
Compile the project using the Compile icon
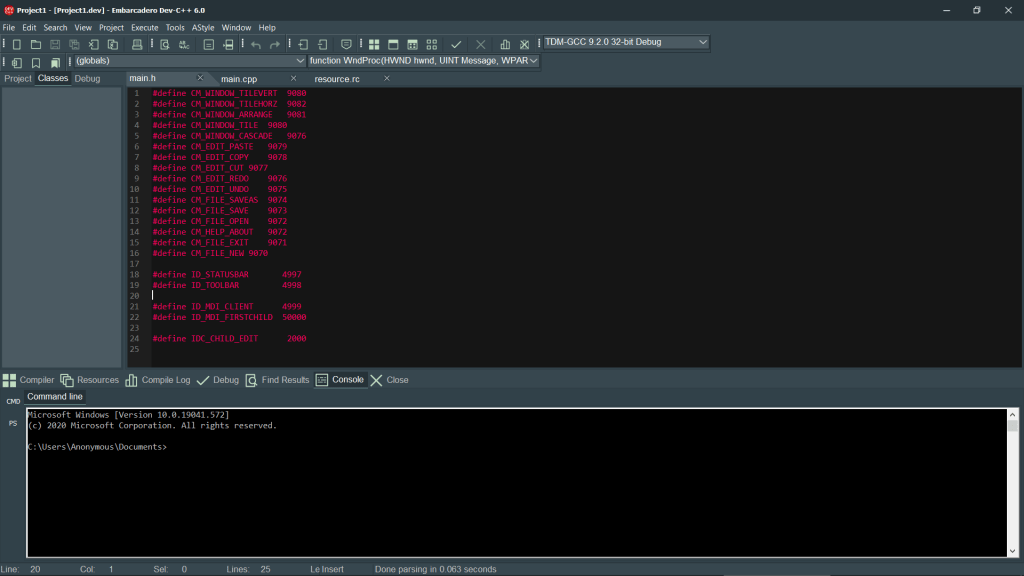point(456,44)
